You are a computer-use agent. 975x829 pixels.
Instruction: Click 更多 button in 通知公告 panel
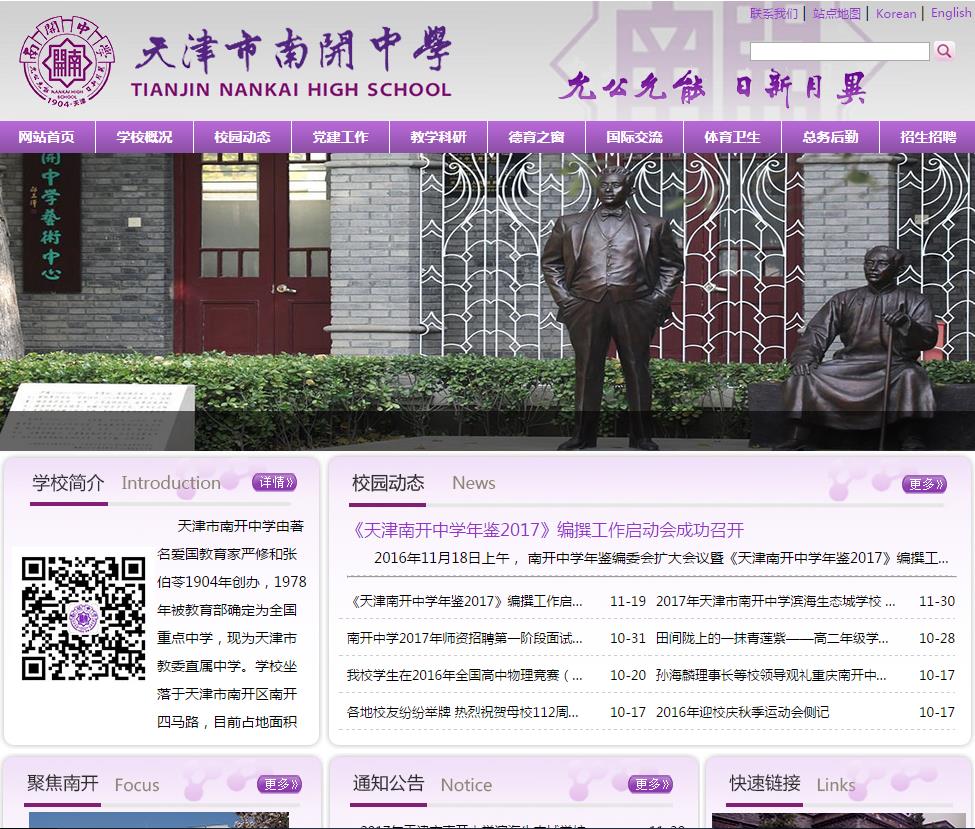tap(650, 784)
